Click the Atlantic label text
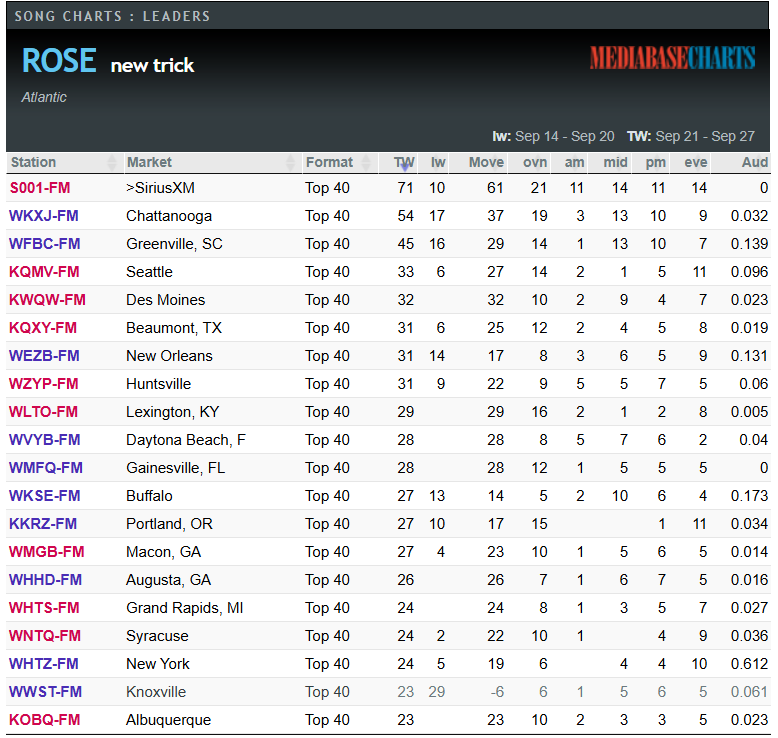This screenshot has width=778, height=738. coord(44,97)
